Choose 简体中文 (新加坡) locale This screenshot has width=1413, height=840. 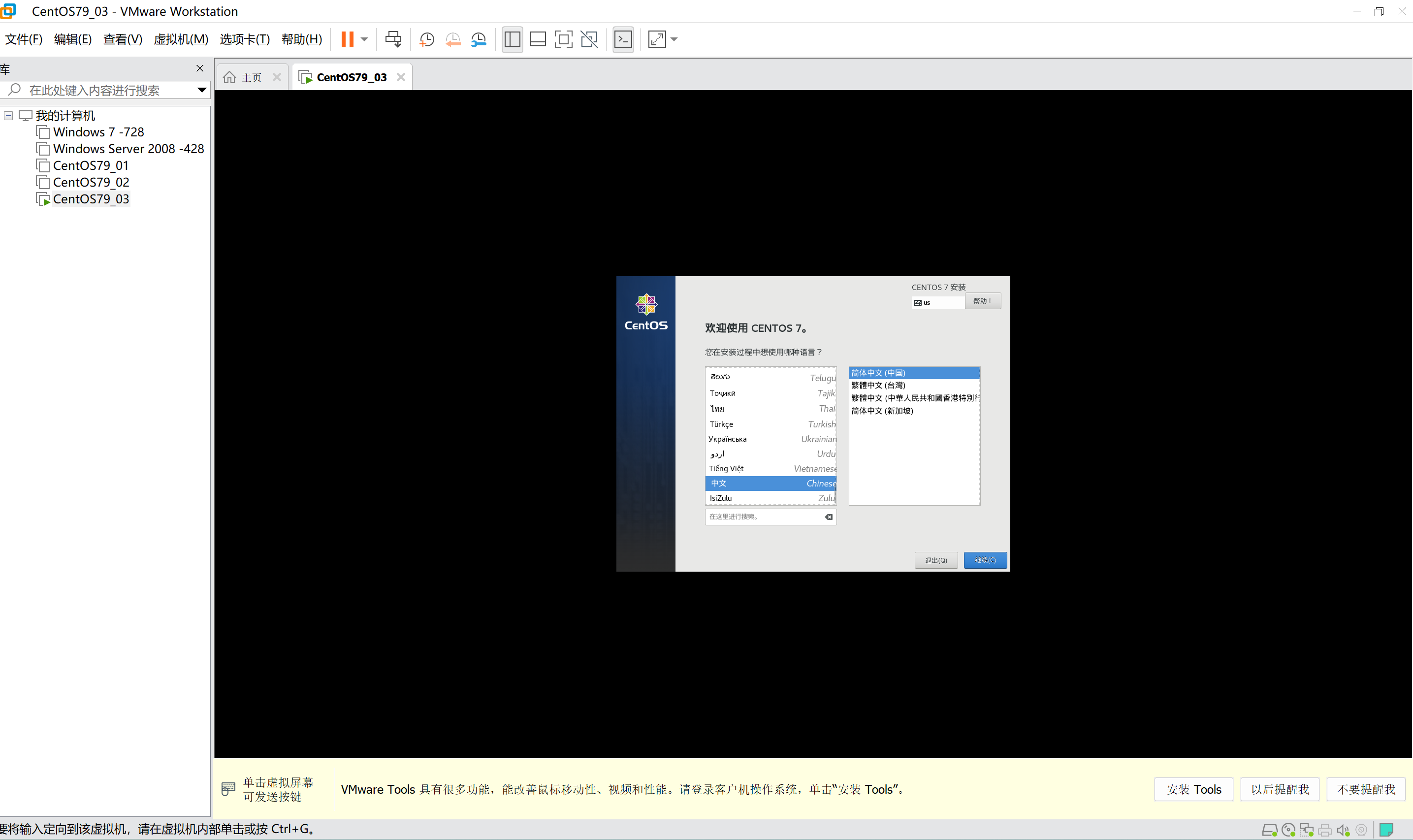914,410
